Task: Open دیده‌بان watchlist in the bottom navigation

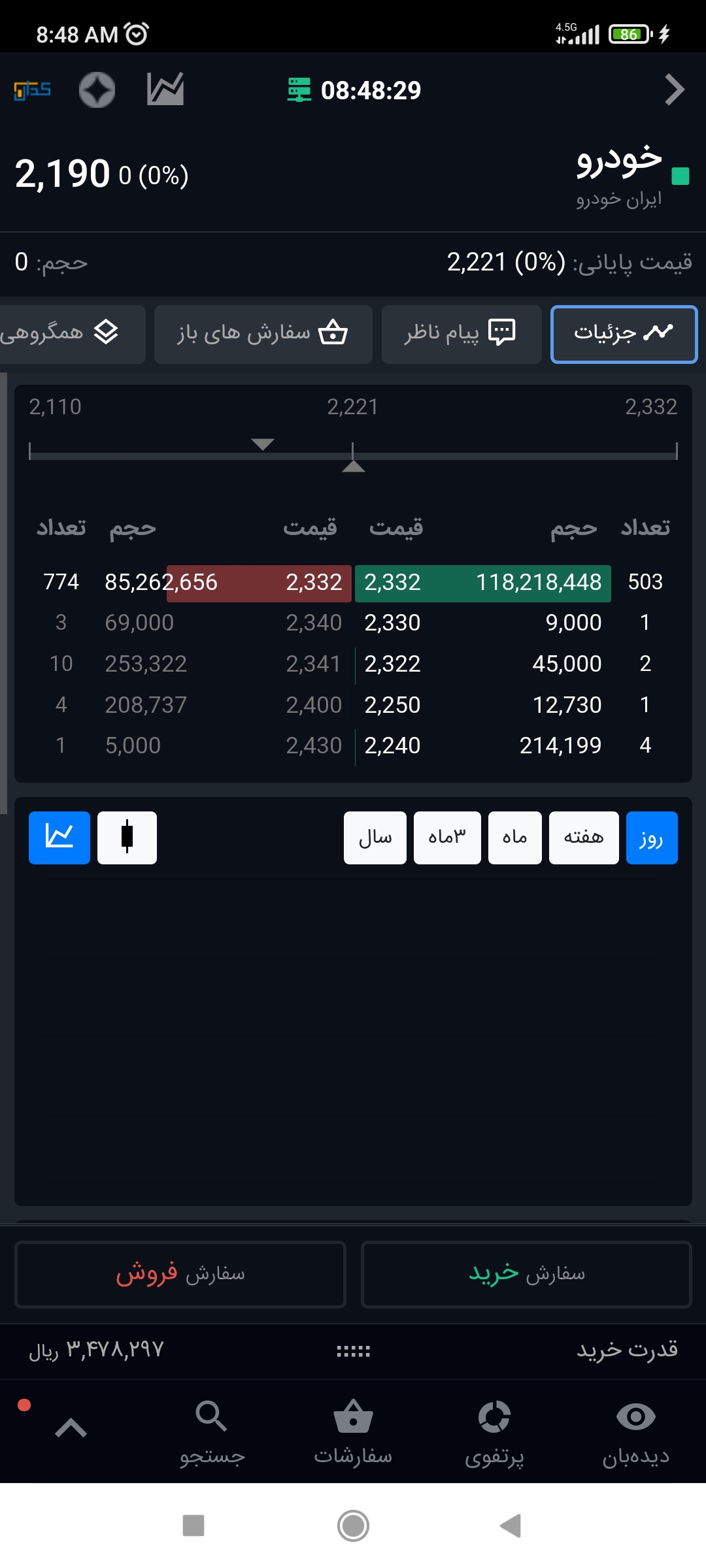Action: click(636, 1433)
